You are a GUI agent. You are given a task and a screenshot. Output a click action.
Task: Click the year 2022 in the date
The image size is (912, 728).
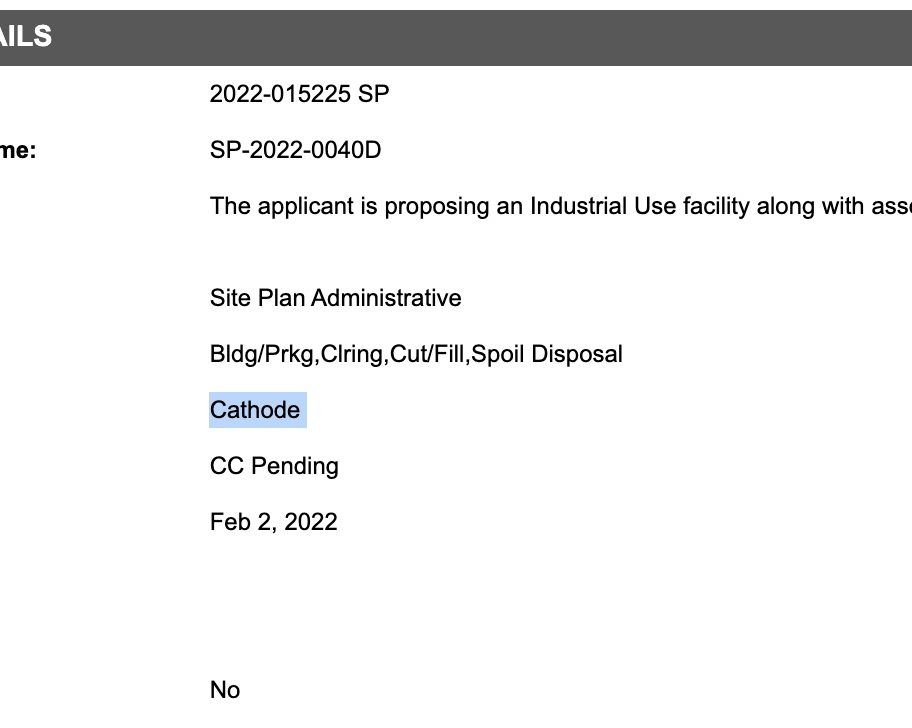[311, 522]
